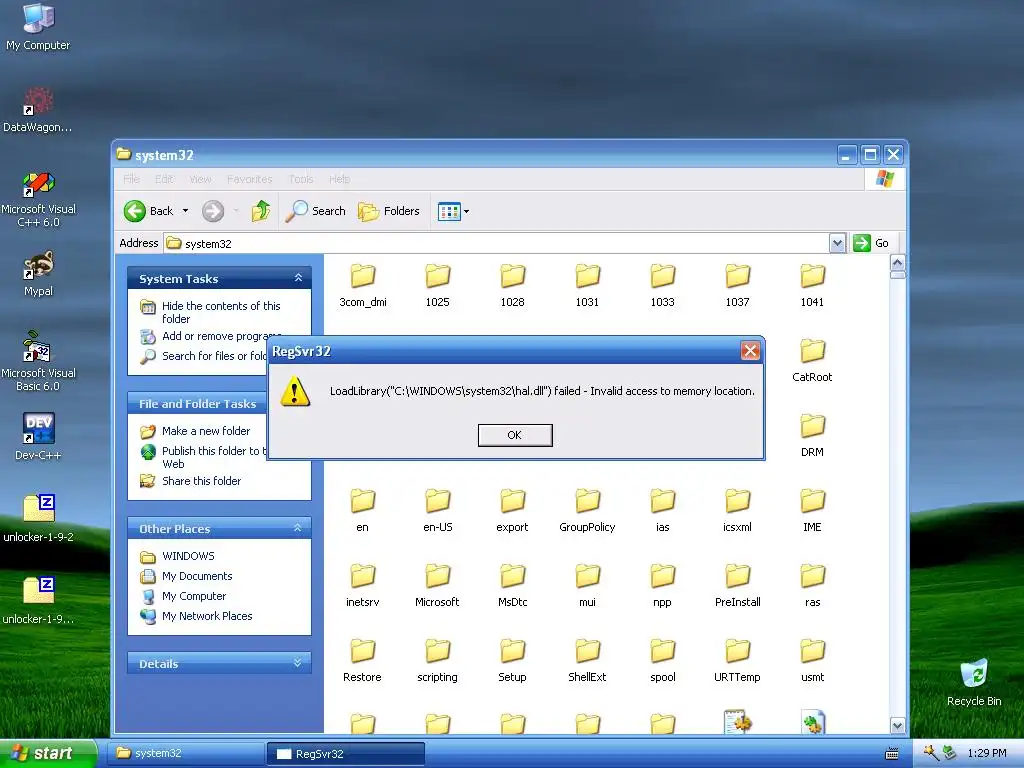Select the 3com_dmi folder
Image resolution: width=1024 pixels, height=768 pixels.
pos(362,285)
